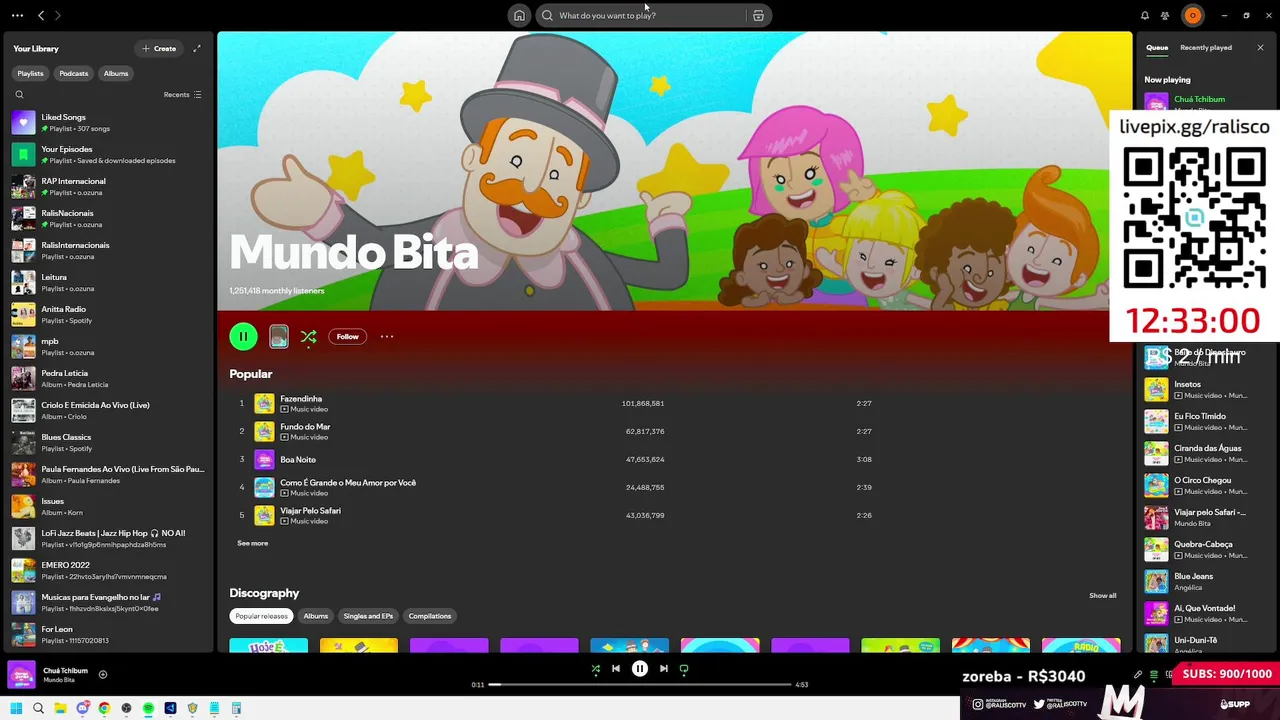Select Ai, Que Vontade! in queue
Image resolution: width=1280 pixels, height=720 pixels.
point(1207,613)
